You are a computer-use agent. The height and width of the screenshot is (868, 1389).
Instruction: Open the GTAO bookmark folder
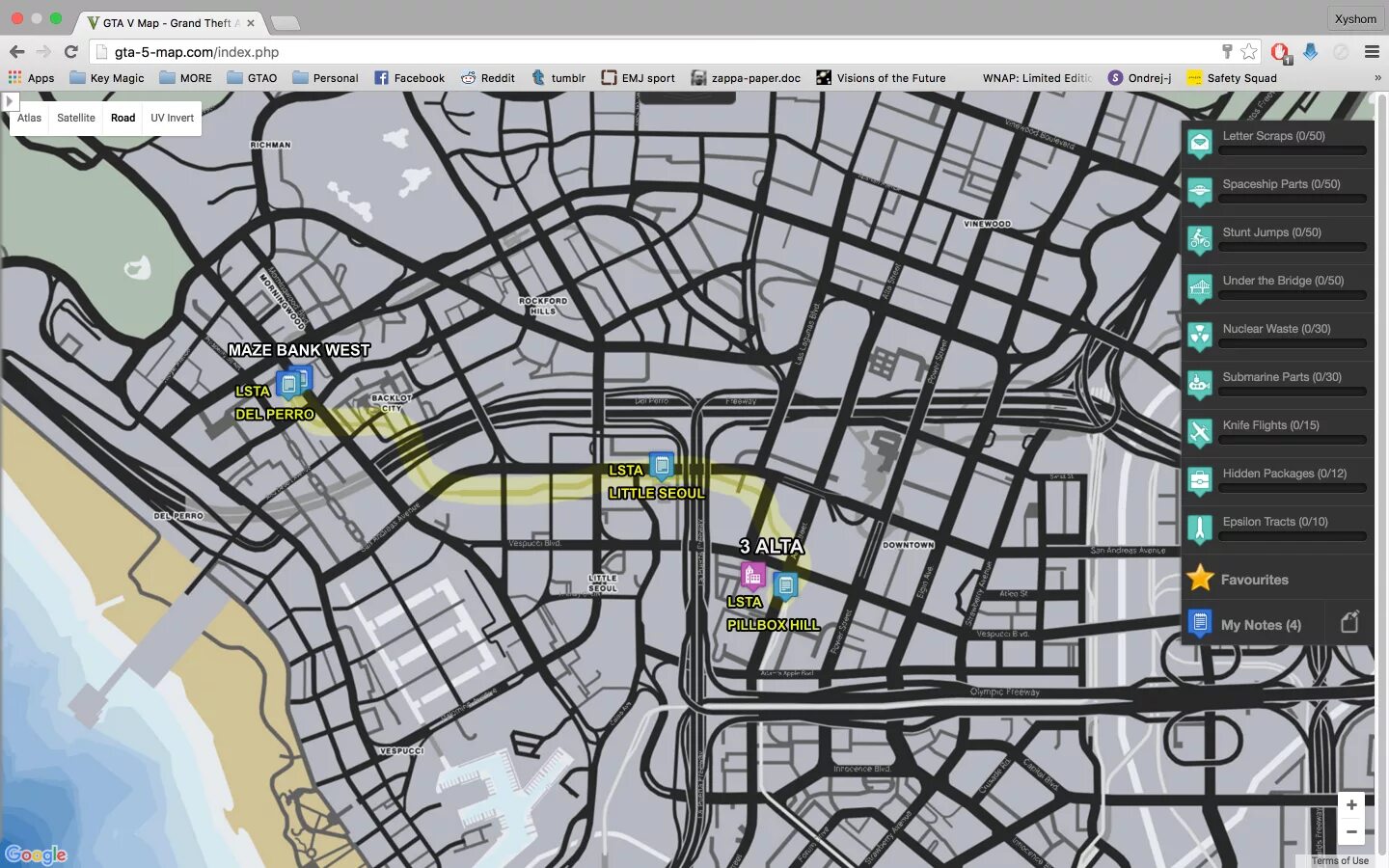tap(252, 78)
